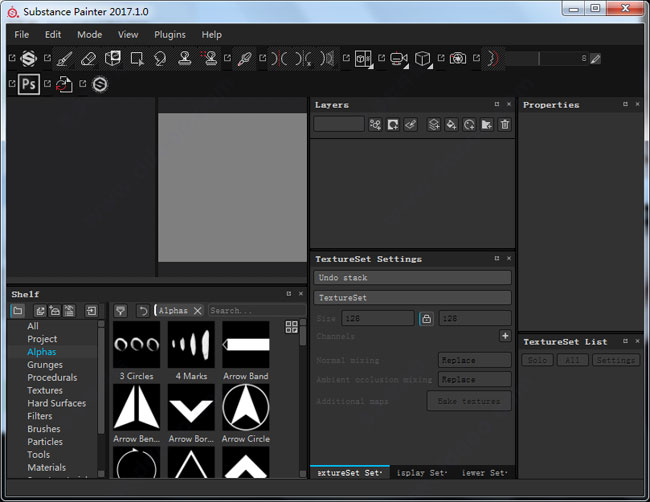Screen dimensions: 650x502
Task: Select the Arrow Circle alpha thumbnail
Action: [x=245, y=408]
